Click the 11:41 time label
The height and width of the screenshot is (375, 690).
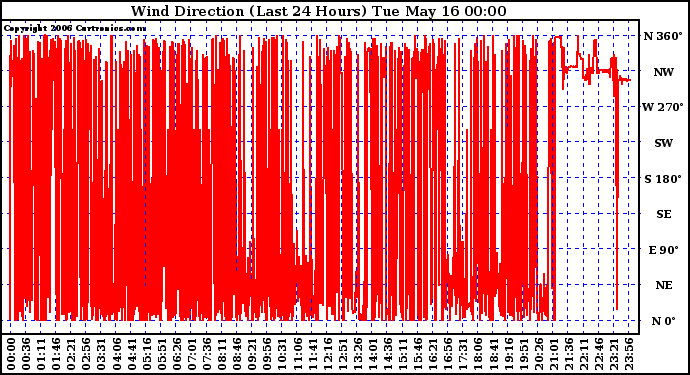coord(312,354)
